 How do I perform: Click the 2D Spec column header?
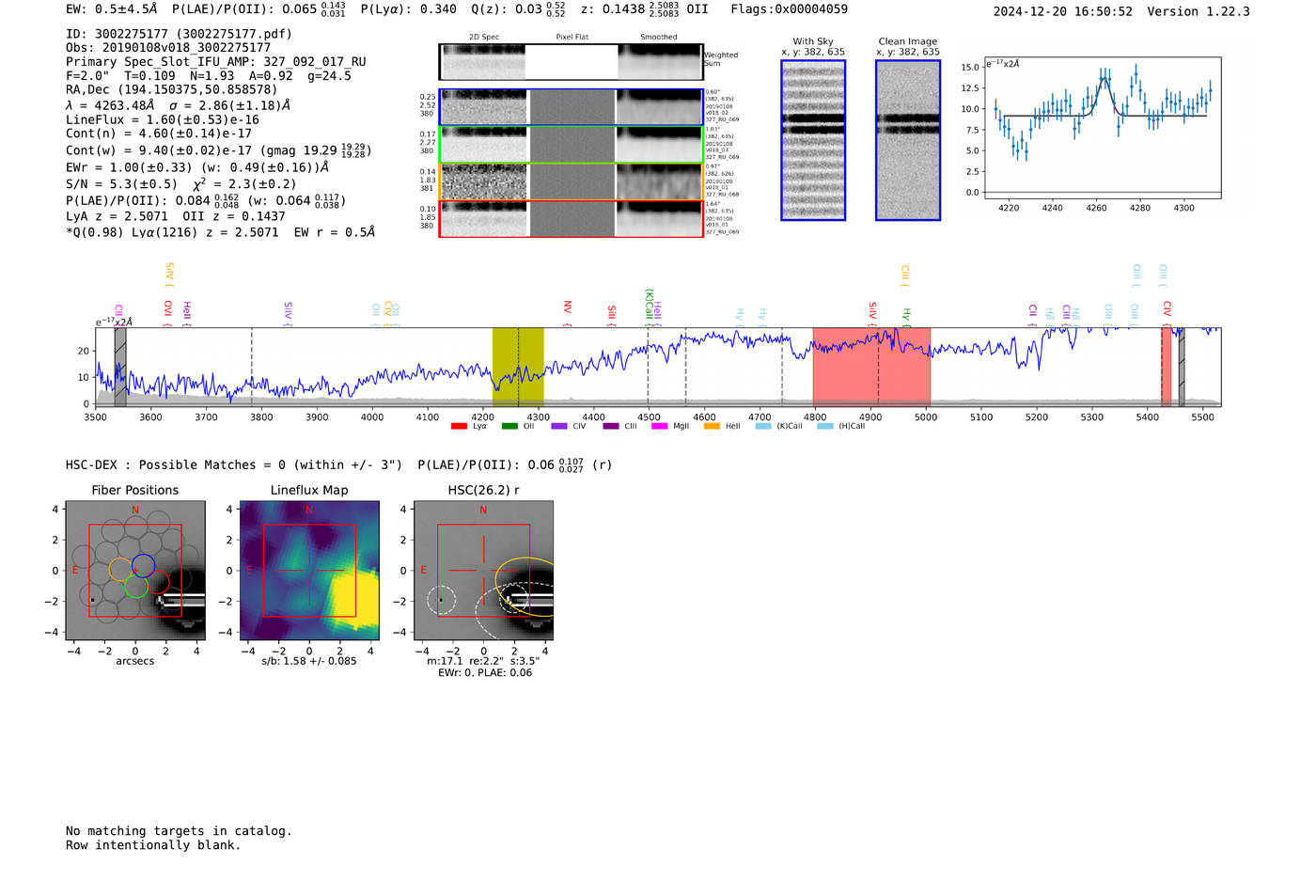click(484, 38)
